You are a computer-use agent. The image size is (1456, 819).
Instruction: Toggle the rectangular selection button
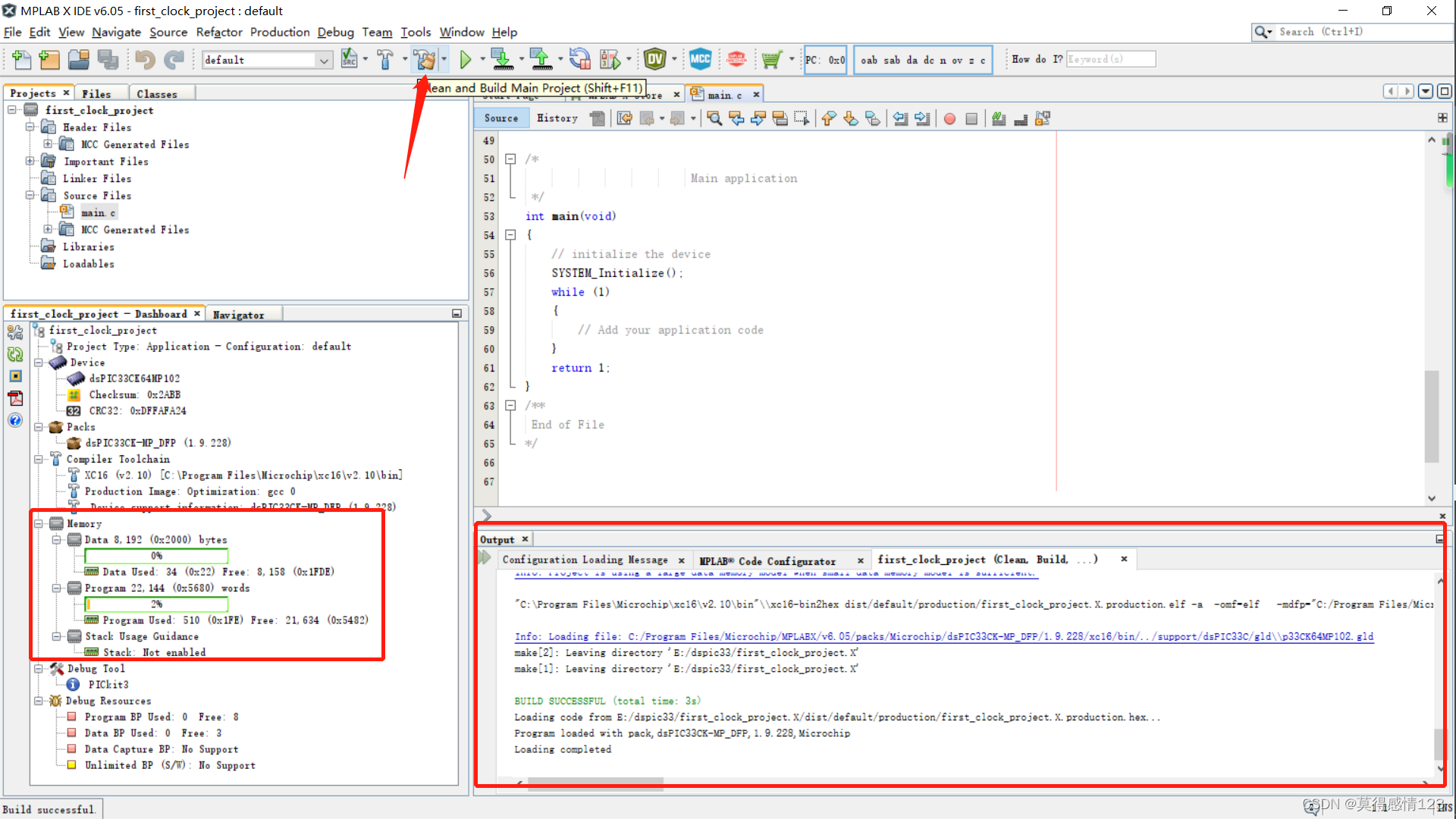coord(802,118)
